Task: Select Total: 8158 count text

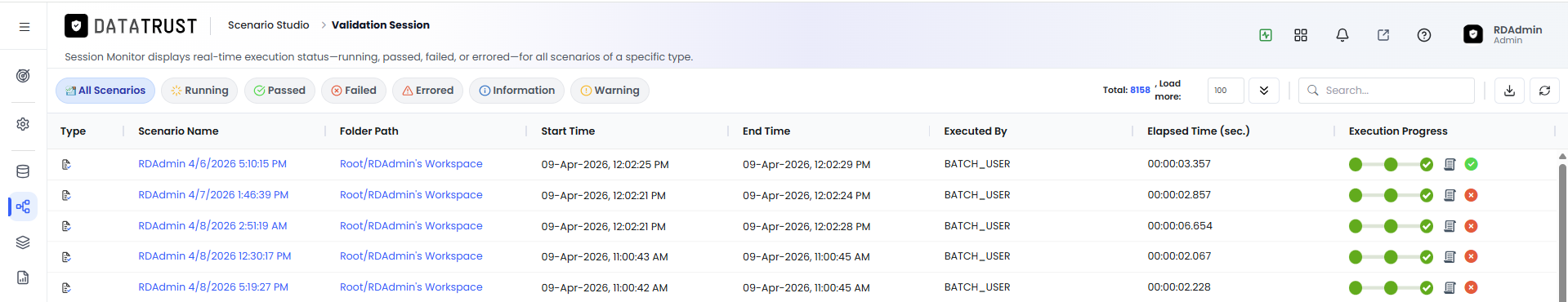Action: tap(1126, 90)
